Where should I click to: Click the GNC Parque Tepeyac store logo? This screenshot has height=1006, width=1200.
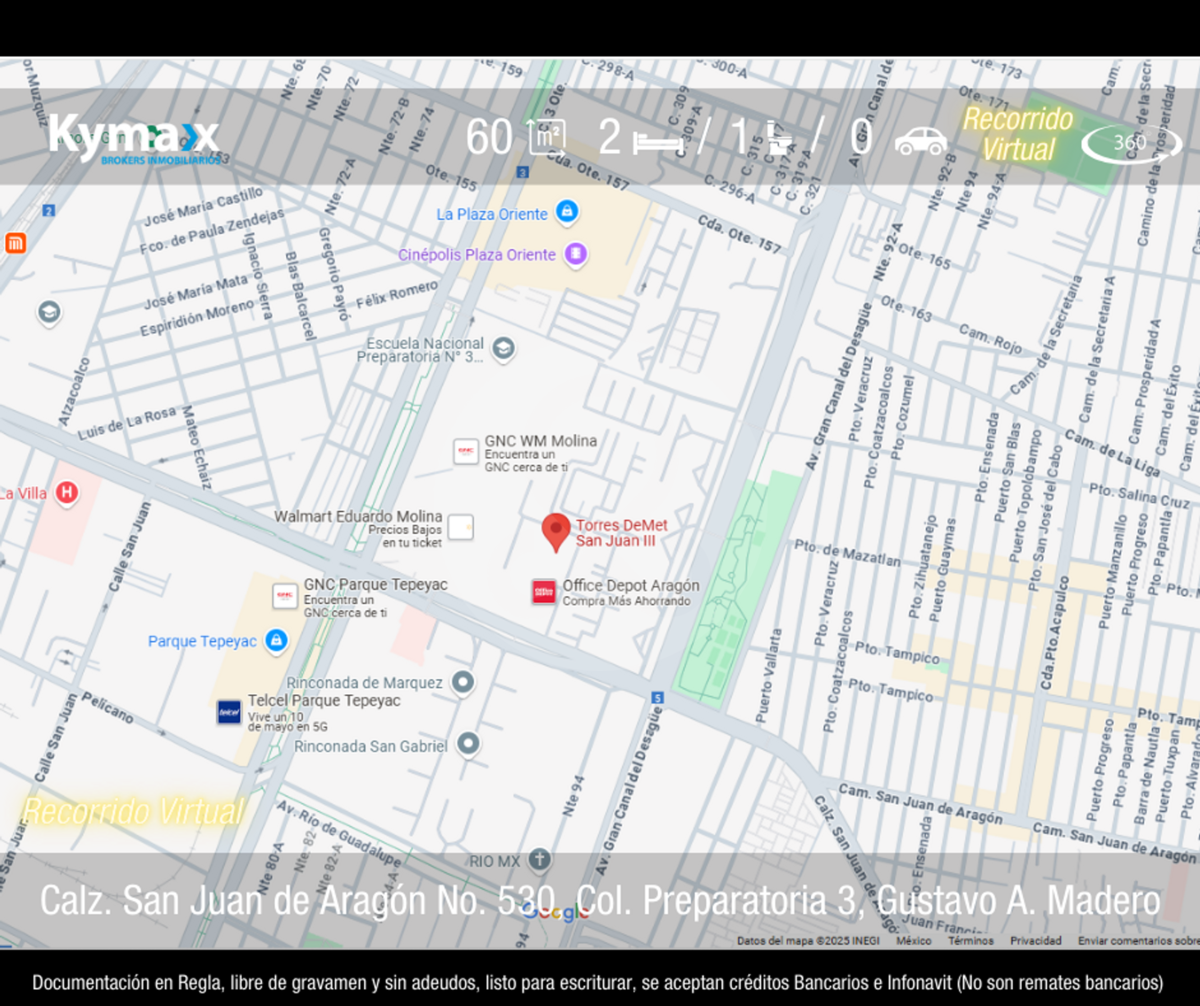(x=285, y=596)
